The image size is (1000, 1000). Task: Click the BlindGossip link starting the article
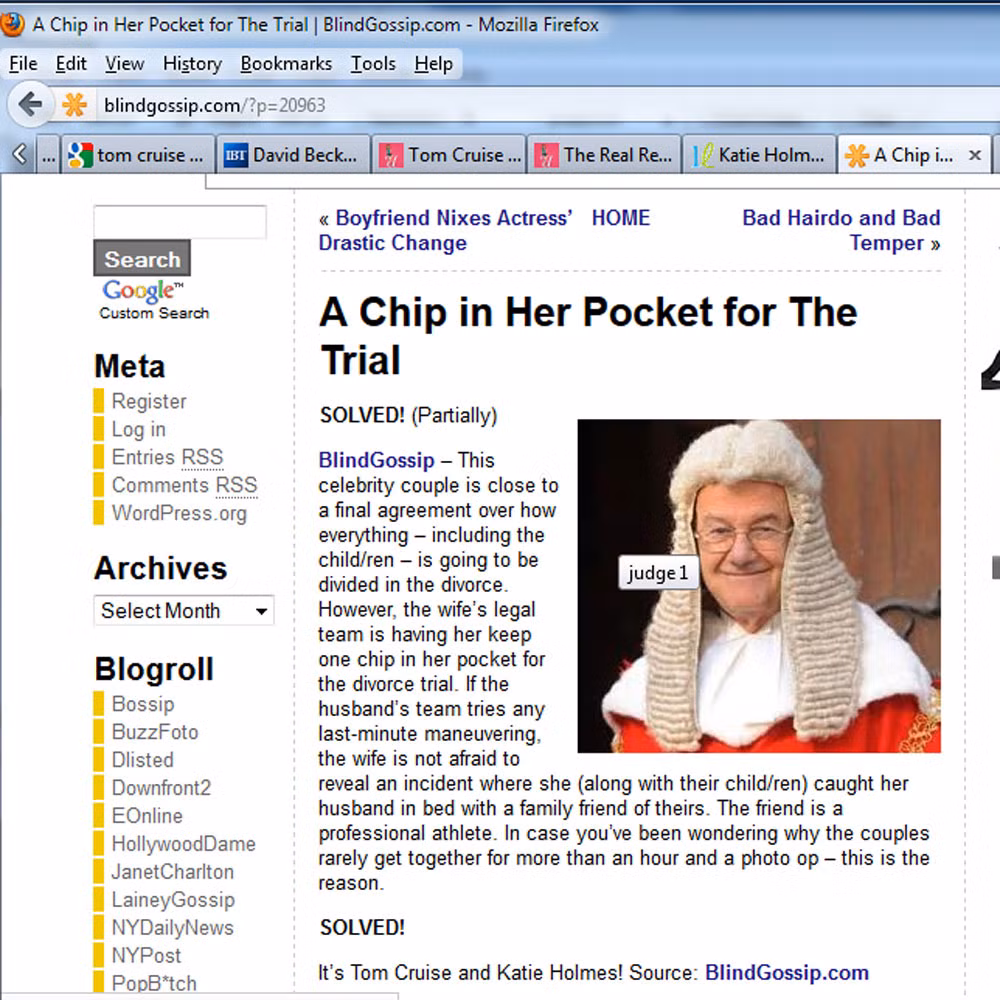[x=376, y=460]
